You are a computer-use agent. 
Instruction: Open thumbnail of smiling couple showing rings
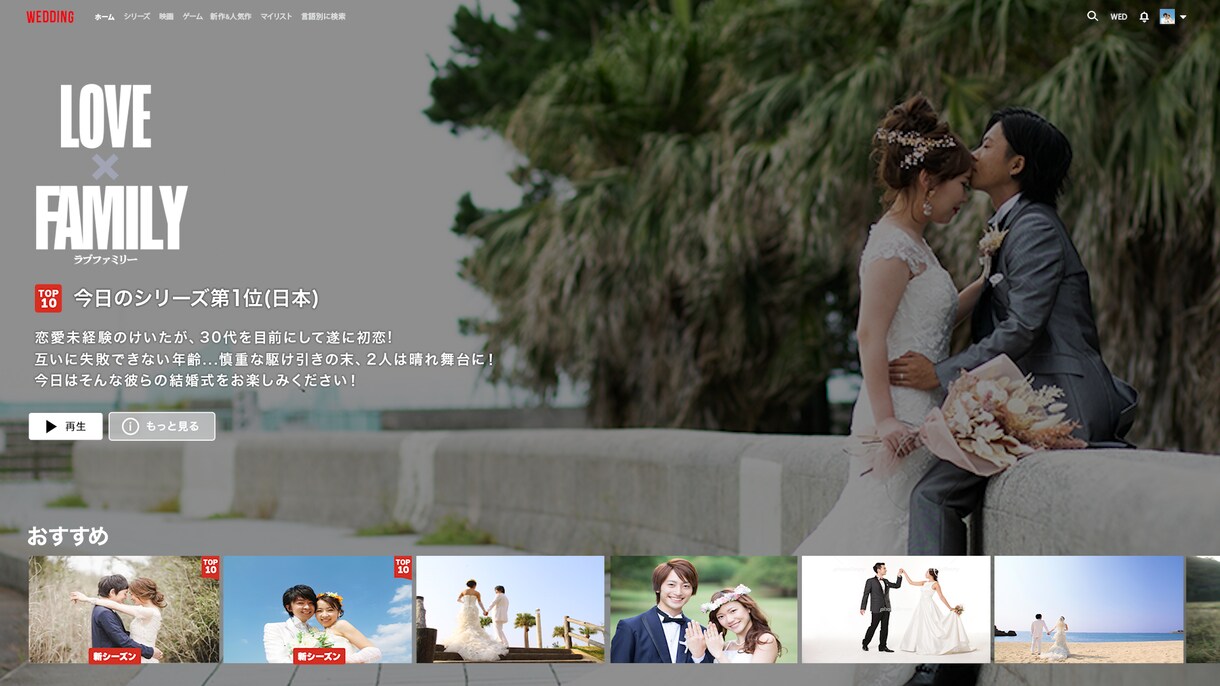704,610
